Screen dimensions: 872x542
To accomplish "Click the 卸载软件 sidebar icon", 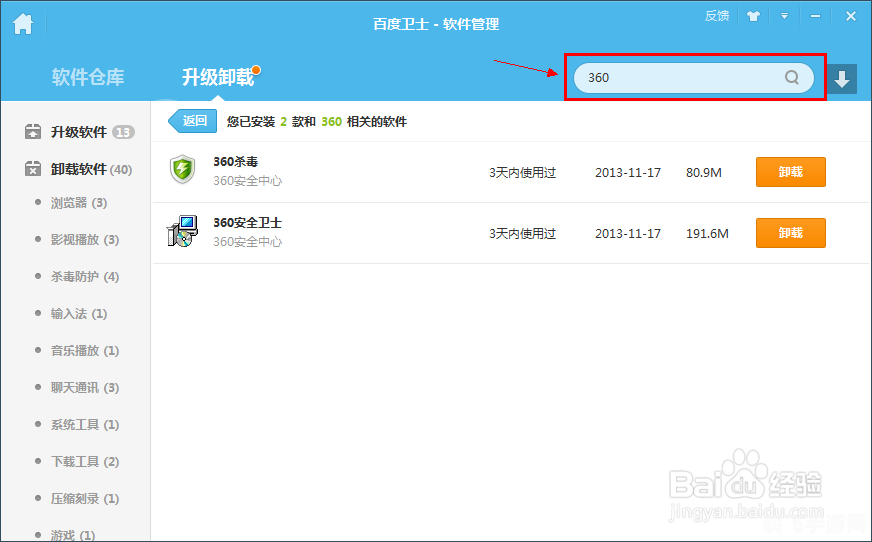I will coord(33,168).
